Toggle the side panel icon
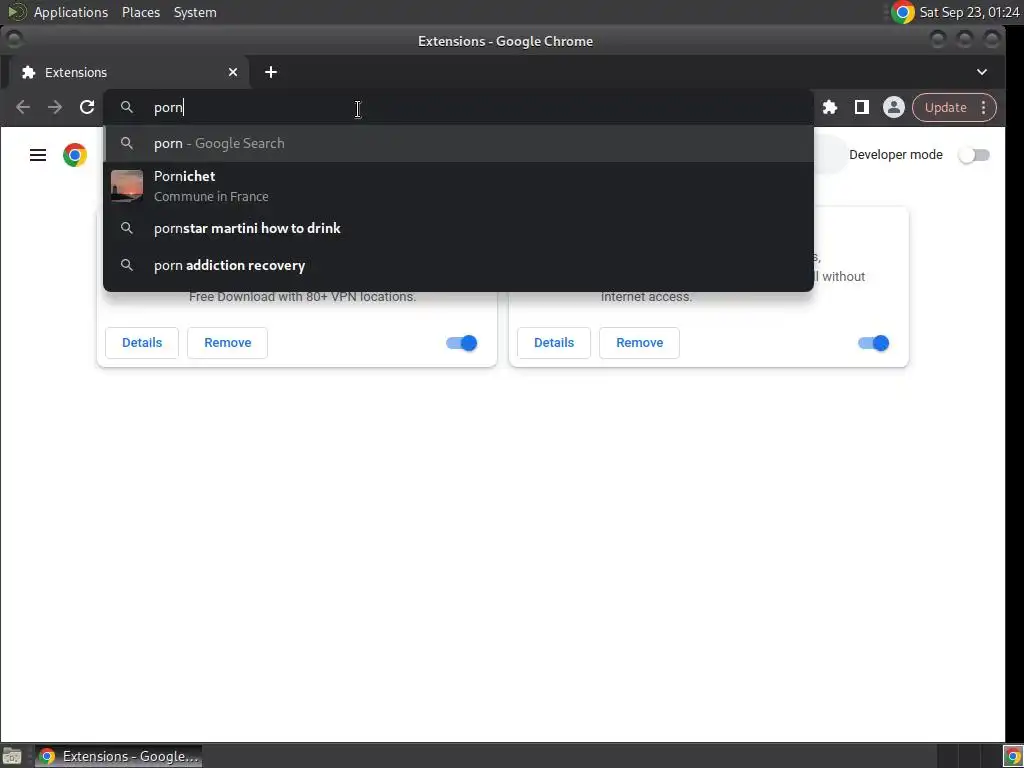 [x=861, y=107]
